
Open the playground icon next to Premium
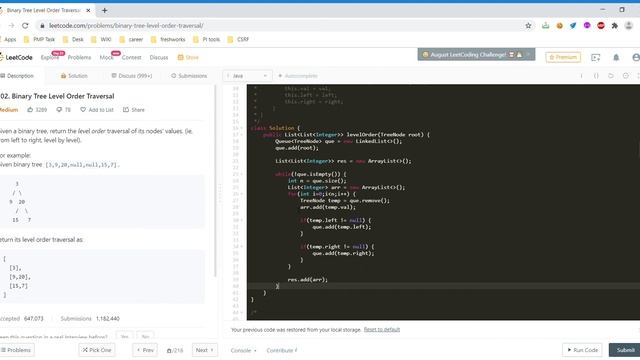pyautogui.click(x=596, y=58)
